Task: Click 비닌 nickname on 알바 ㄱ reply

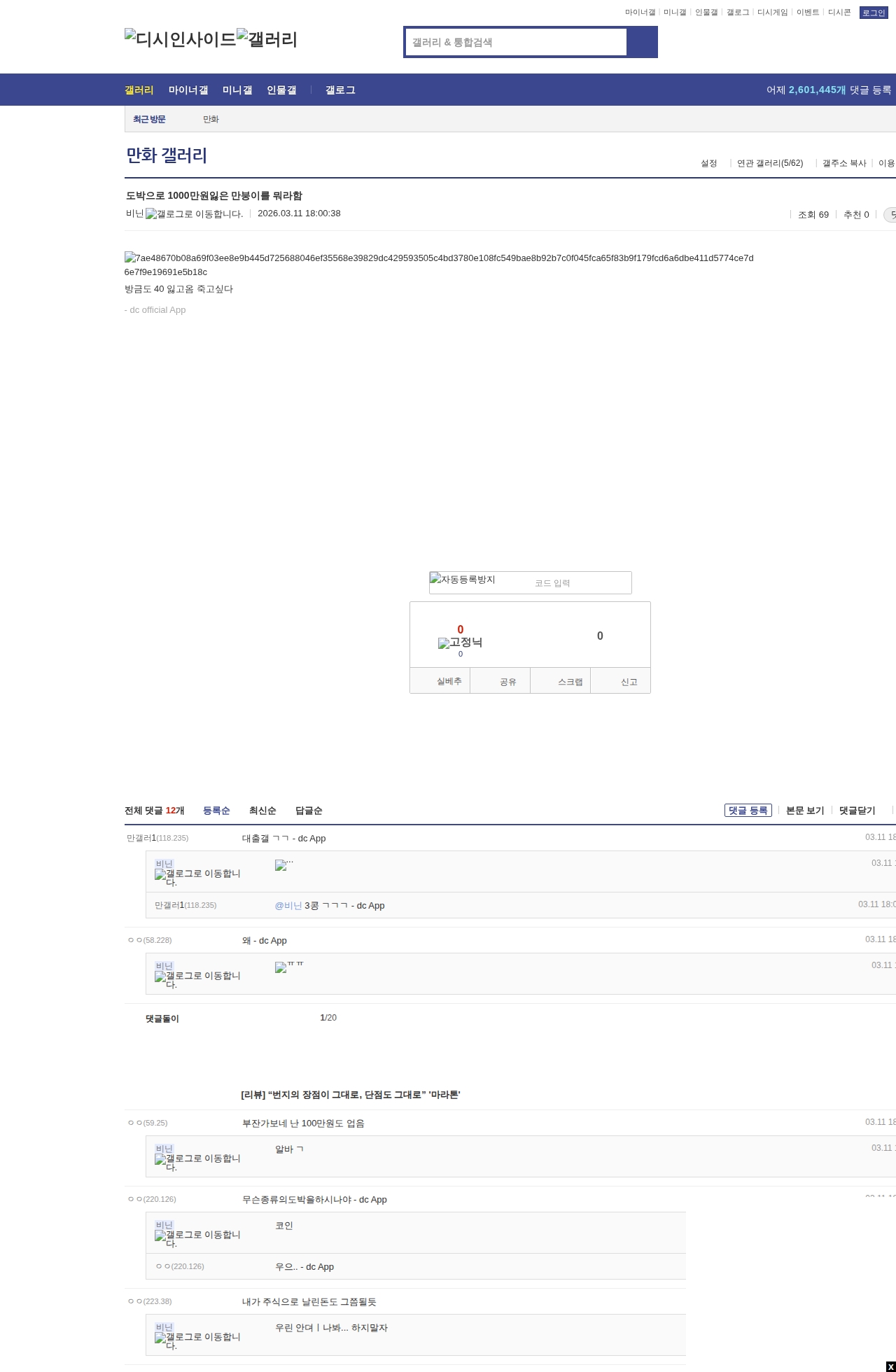Action: (x=164, y=1149)
